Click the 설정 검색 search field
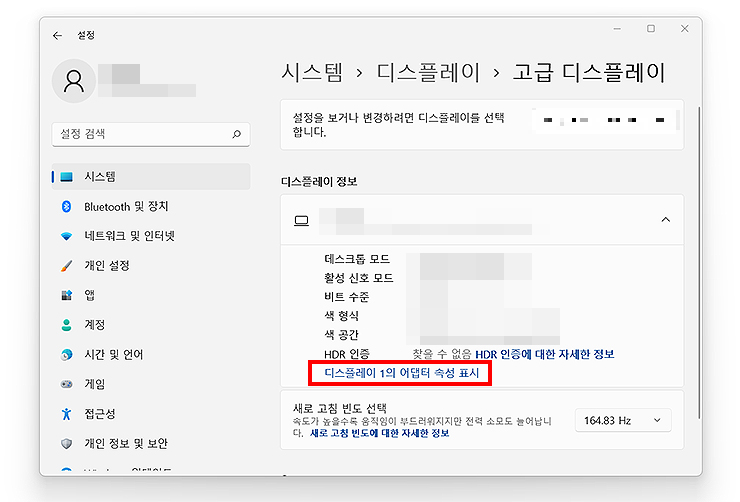This screenshot has height=502, width=740. click(x=151, y=134)
